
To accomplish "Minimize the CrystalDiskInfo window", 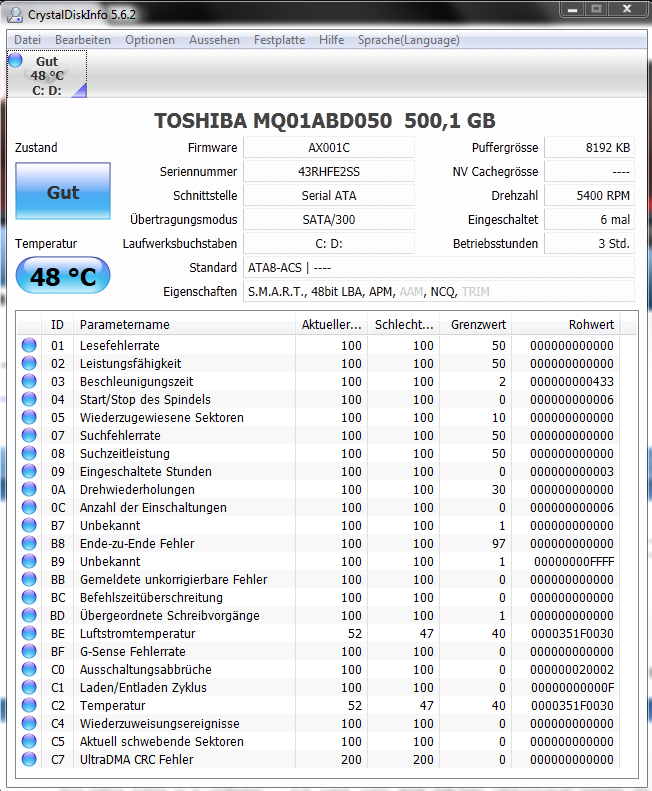I will tap(572, 9).
